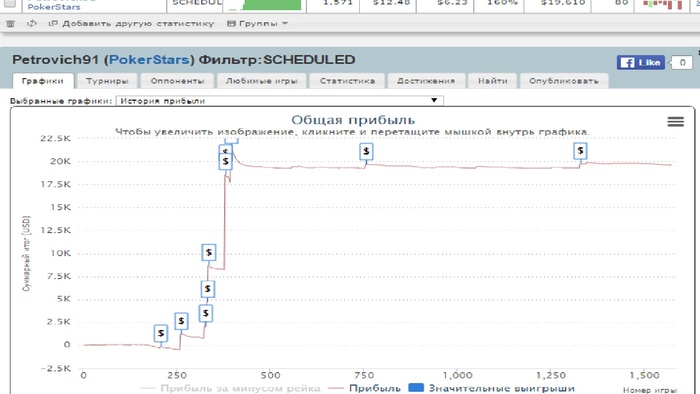The width and height of the screenshot is (700, 394).
Task: Click the $ win marker near game 1,325
Action: tap(580, 151)
